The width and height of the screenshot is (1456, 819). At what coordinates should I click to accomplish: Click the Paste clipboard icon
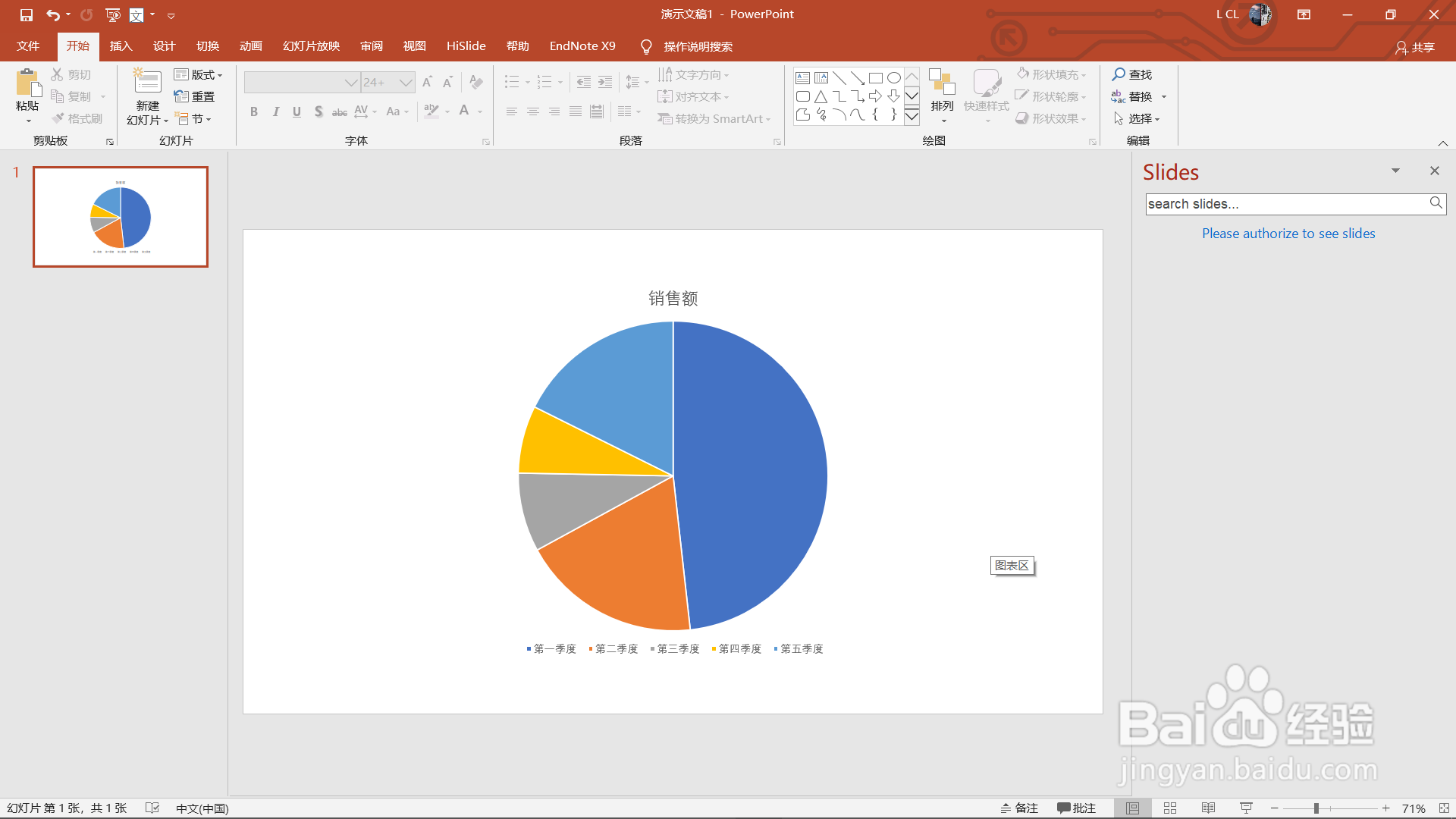[x=28, y=83]
